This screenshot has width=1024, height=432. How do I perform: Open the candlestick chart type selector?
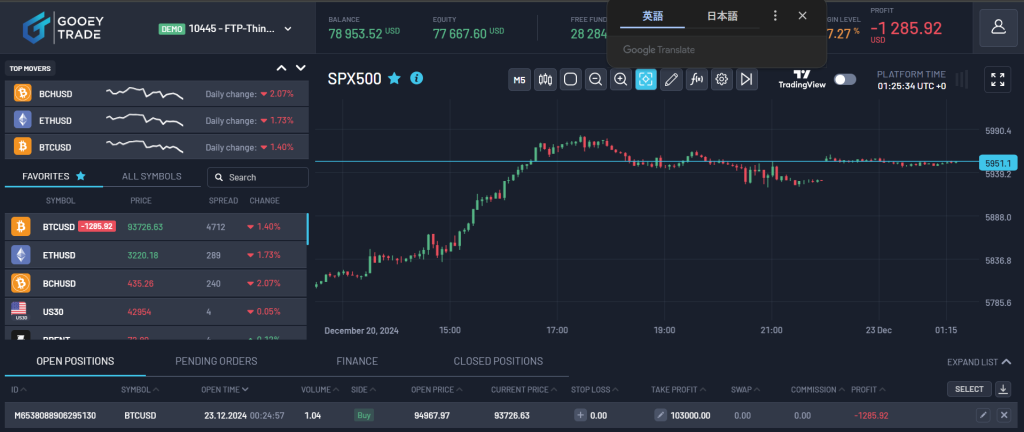[546, 79]
